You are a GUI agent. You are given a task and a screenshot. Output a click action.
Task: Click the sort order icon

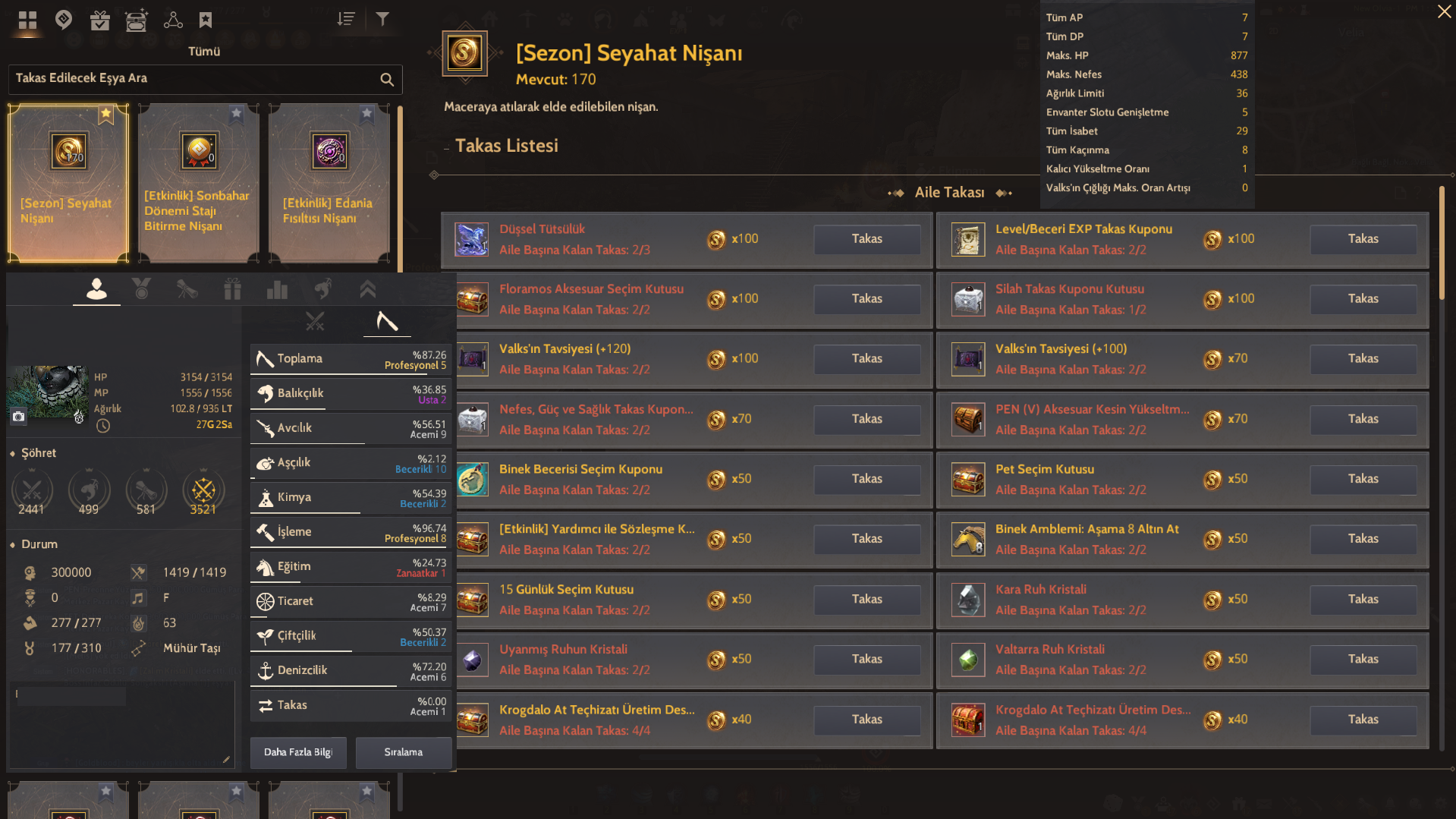(346, 19)
